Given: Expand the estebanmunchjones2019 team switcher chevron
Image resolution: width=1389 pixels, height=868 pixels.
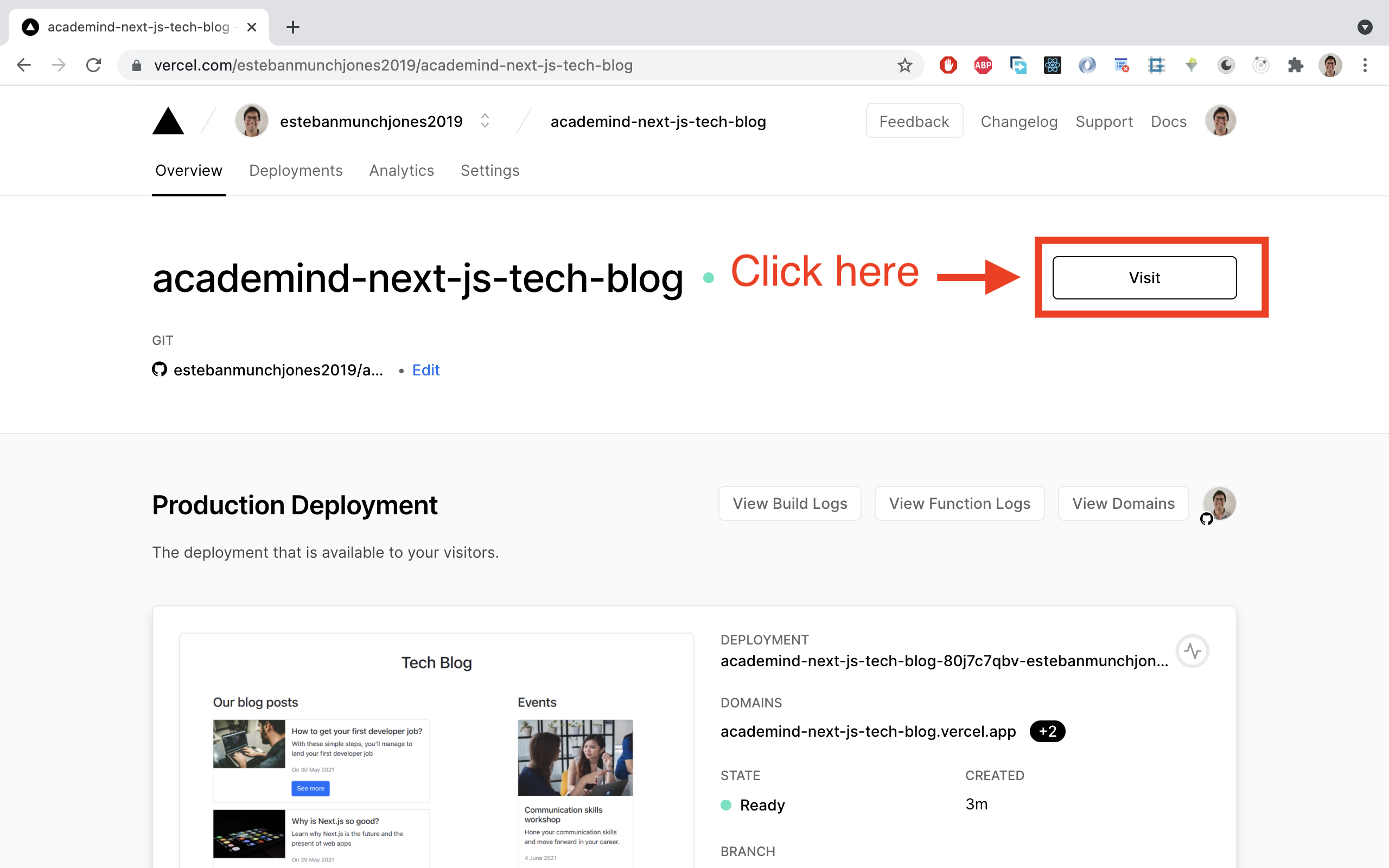Looking at the screenshot, I should (x=484, y=120).
